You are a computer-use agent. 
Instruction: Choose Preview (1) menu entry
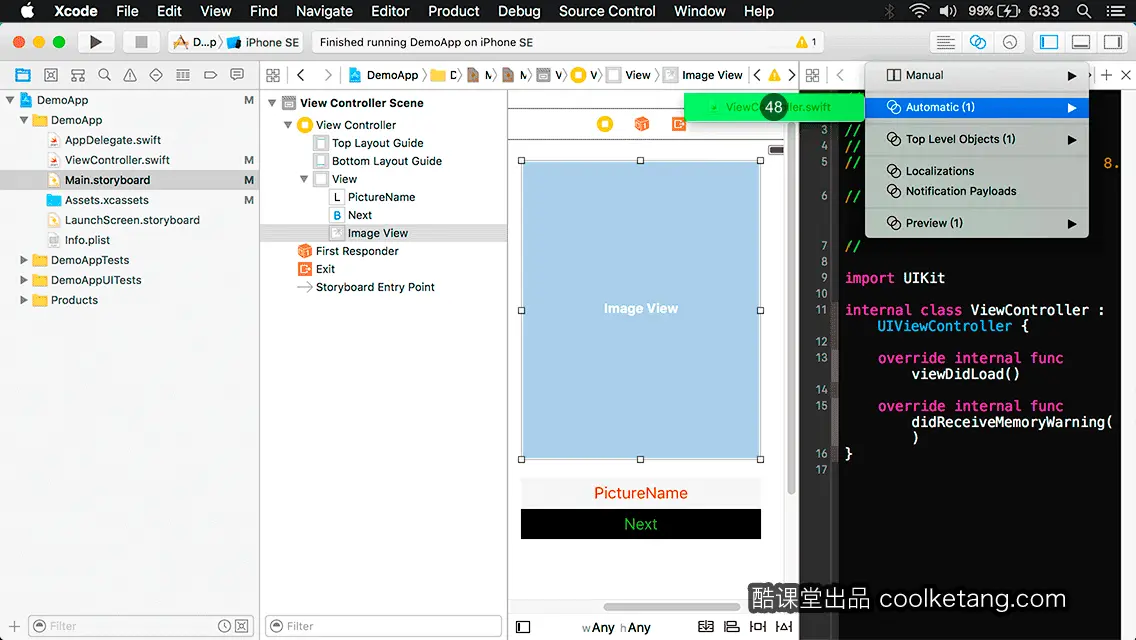[977, 223]
